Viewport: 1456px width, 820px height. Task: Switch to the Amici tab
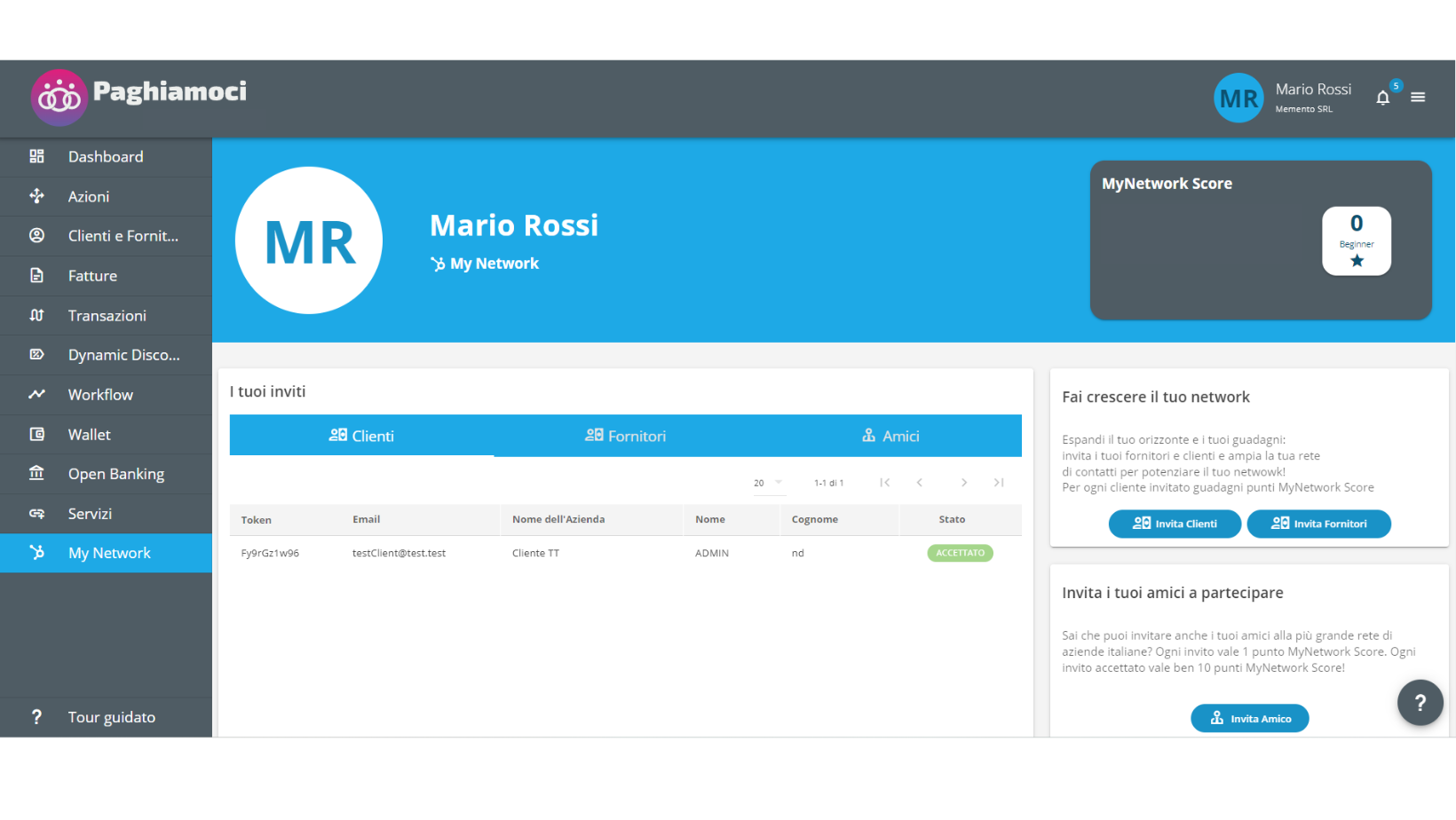pos(890,436)
